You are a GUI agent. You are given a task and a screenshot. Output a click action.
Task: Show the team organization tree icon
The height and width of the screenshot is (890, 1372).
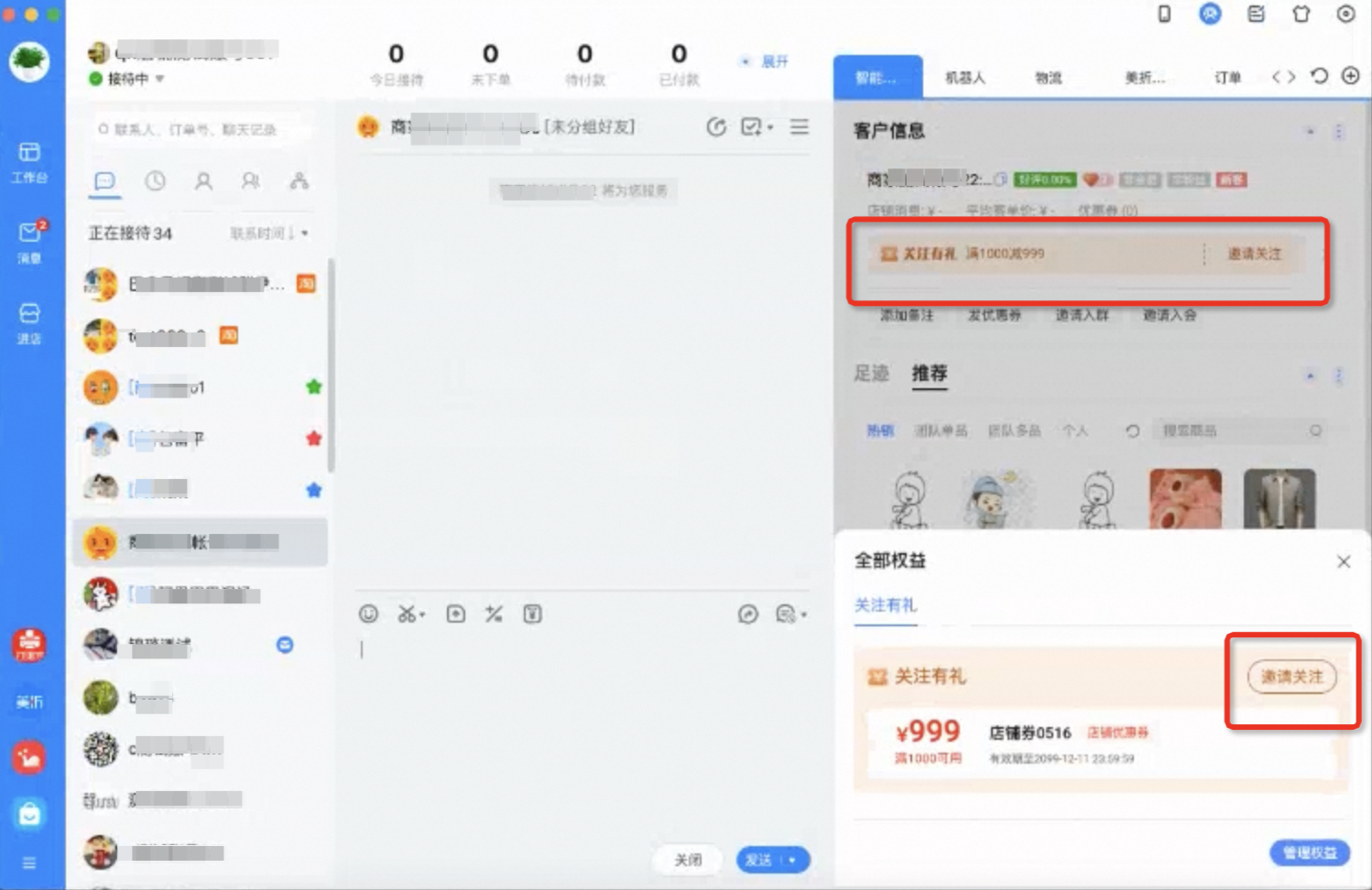[299, 181]
